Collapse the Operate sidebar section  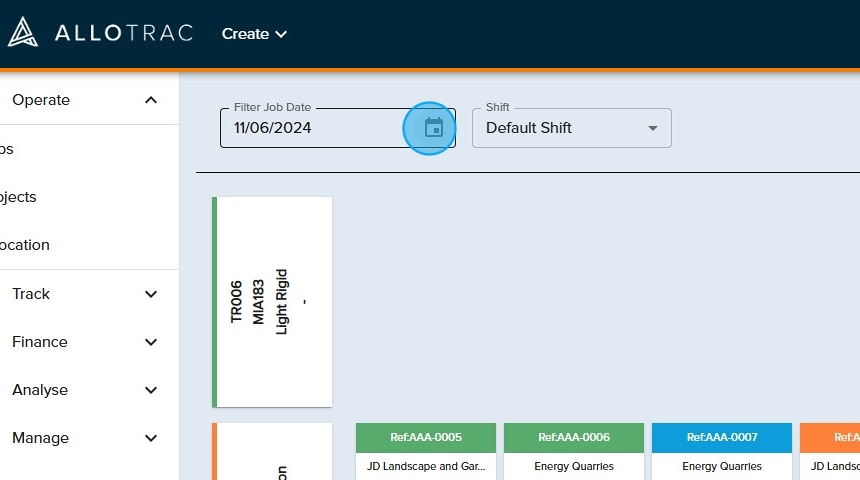point(150,100)
